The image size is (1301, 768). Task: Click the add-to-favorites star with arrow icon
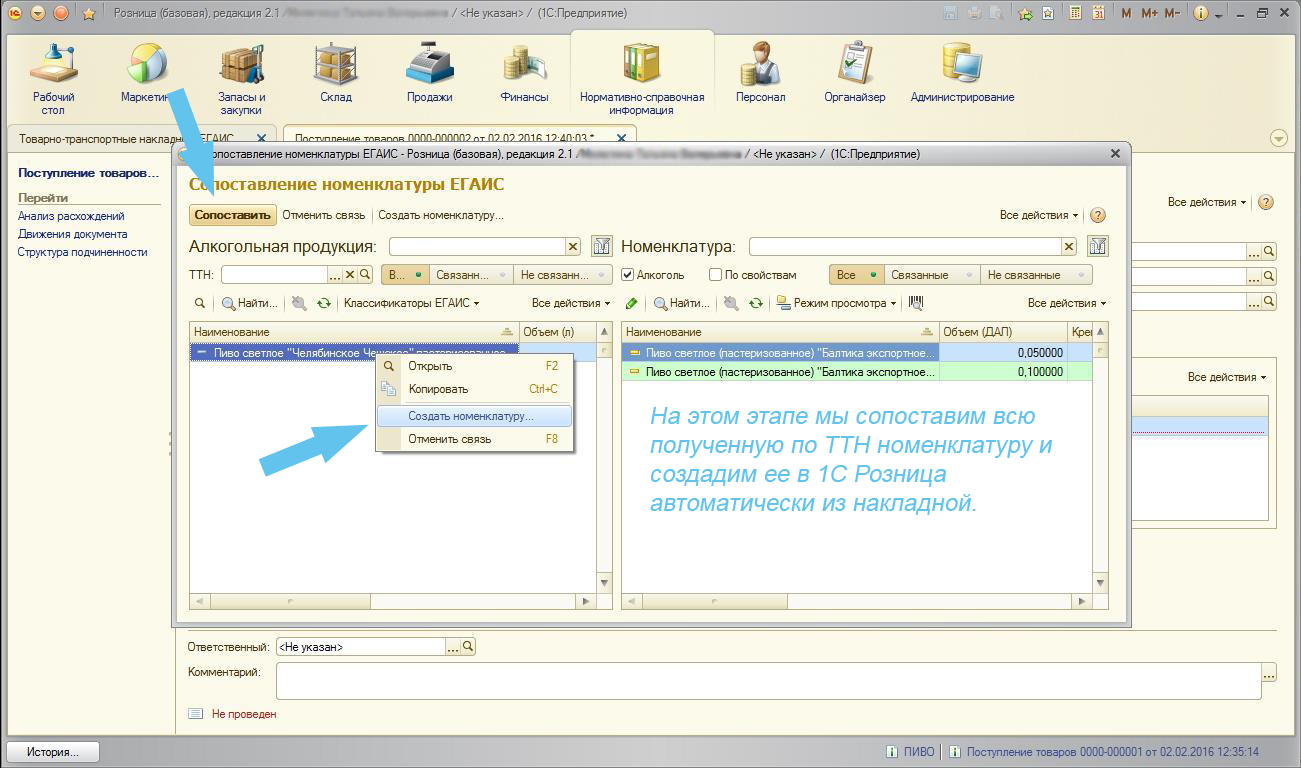click(x=1025, y=13)
